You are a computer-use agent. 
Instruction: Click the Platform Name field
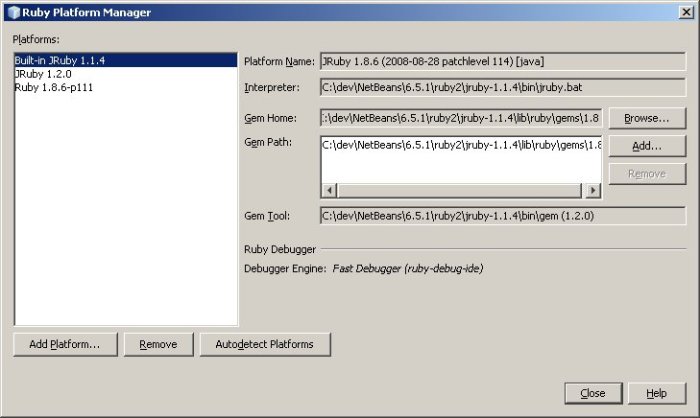pos(503,62)
